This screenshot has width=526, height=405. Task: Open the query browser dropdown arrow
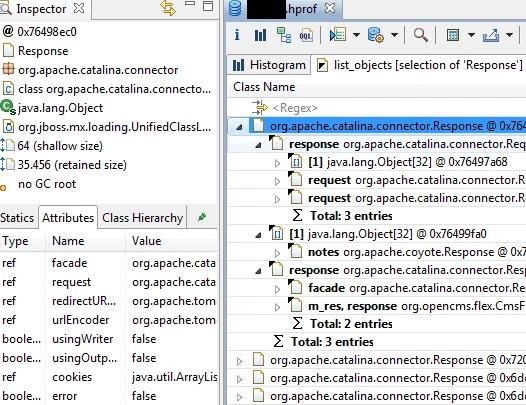[357, 35]
